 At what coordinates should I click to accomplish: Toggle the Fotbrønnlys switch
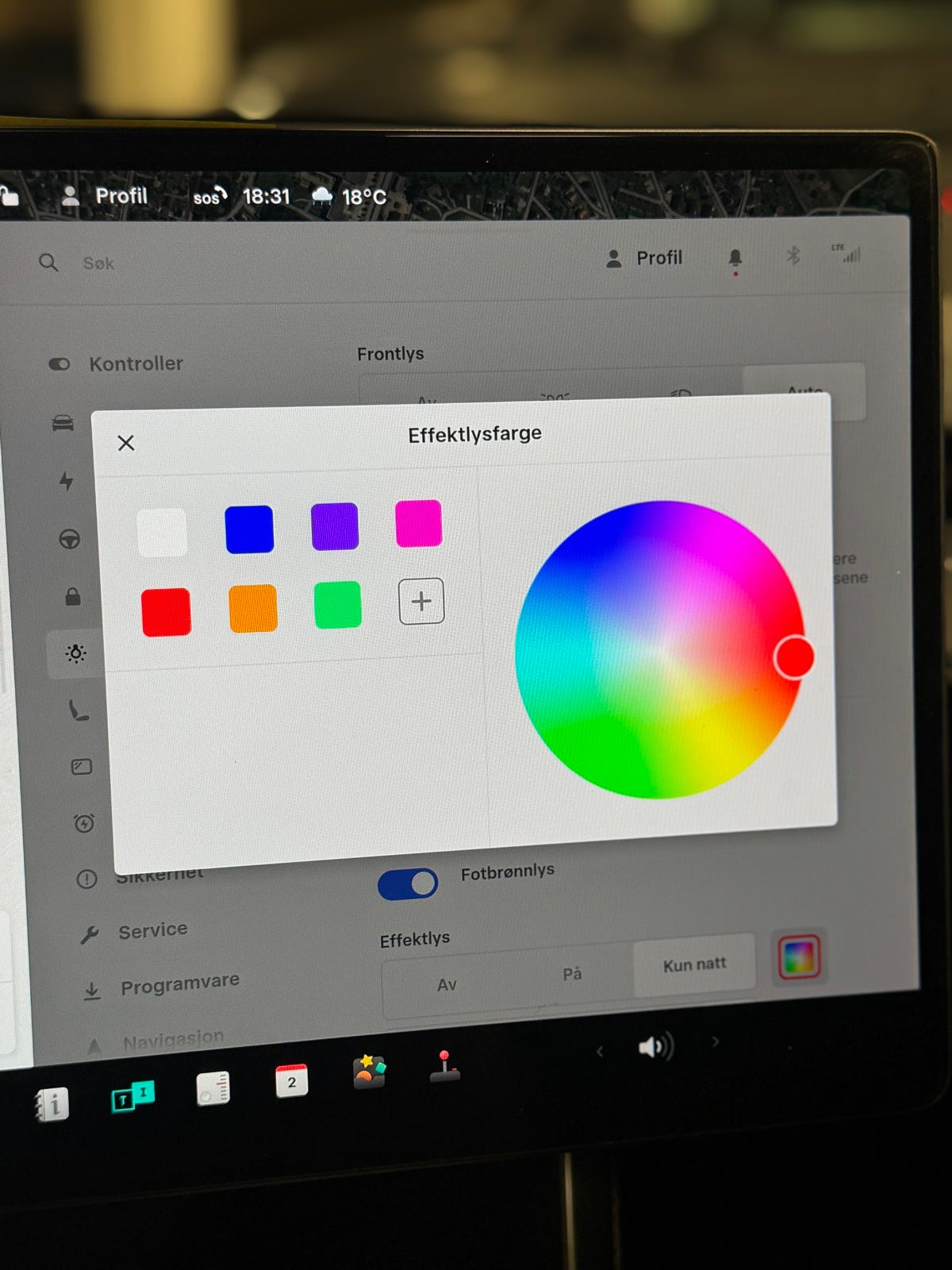point(408,883)
